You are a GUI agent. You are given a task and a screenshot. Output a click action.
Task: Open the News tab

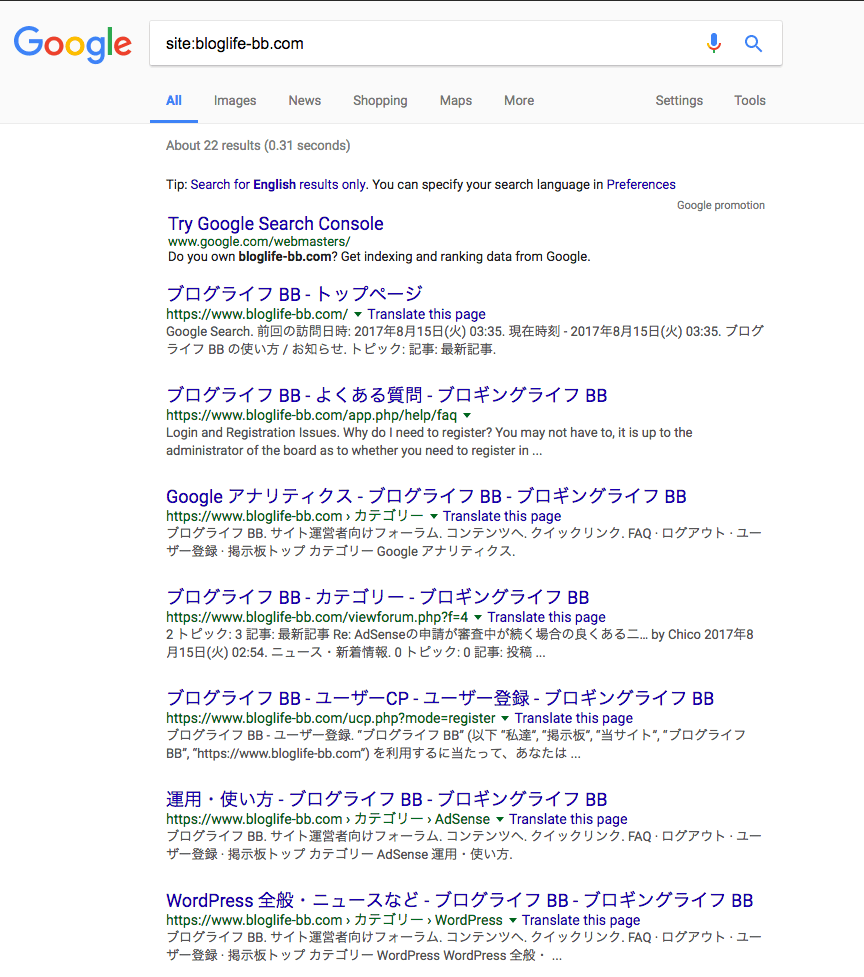pos(305,100)
